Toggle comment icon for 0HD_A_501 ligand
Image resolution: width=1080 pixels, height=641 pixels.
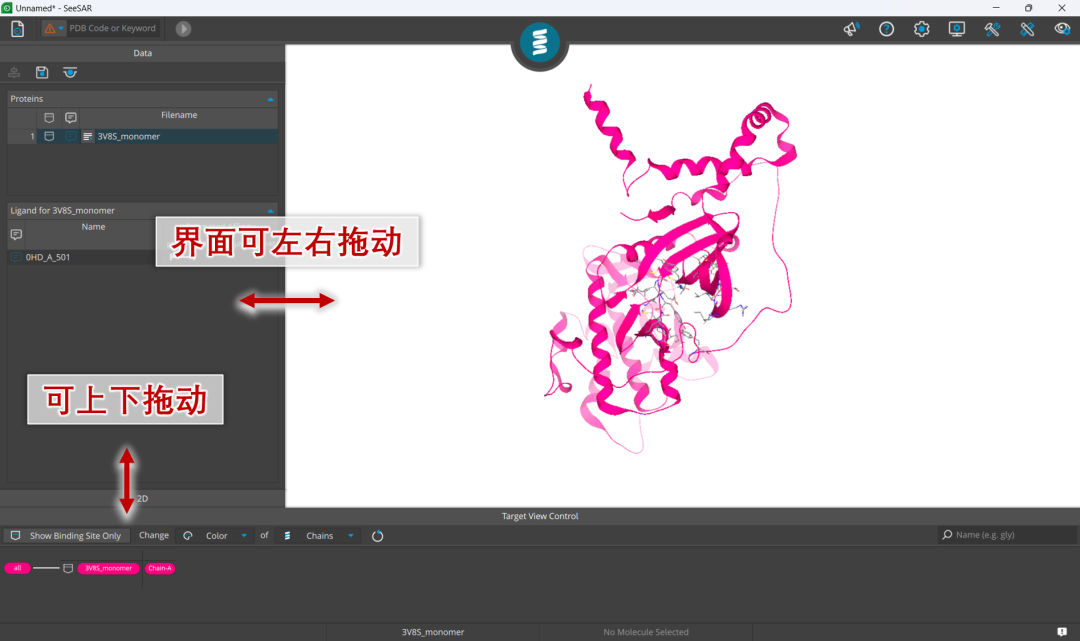coord(16,257)
